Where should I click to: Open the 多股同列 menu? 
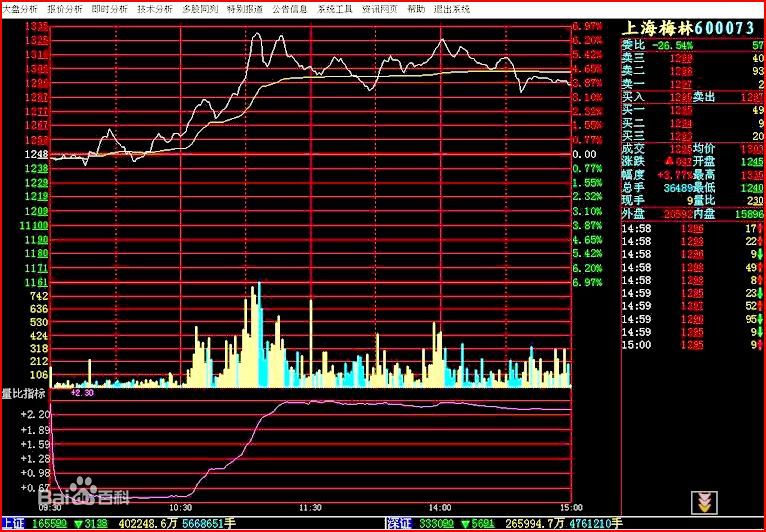[200, 9]
